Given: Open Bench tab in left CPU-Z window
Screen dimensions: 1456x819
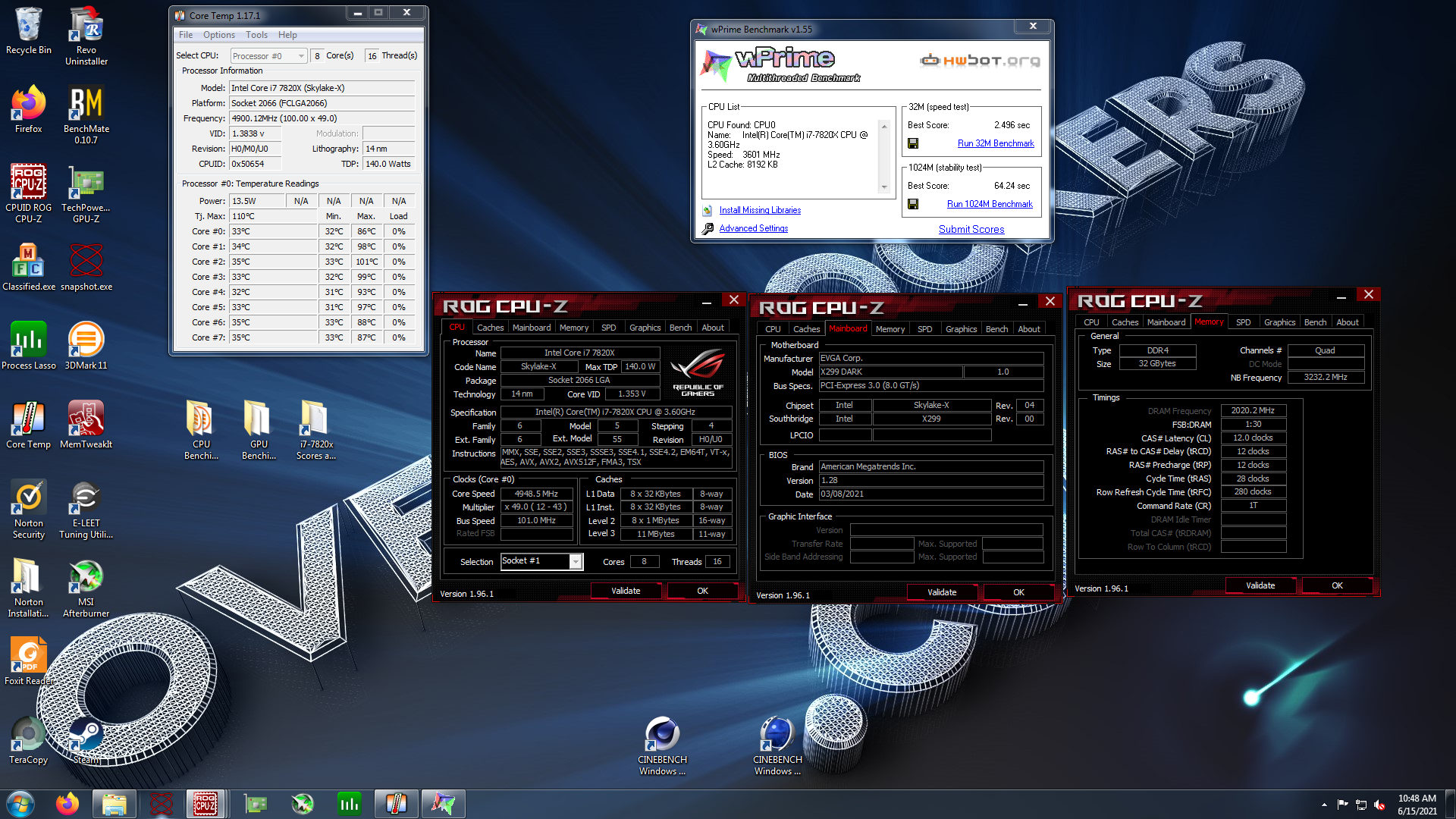Looking at the screenshot, I should [x=680, y=328].
